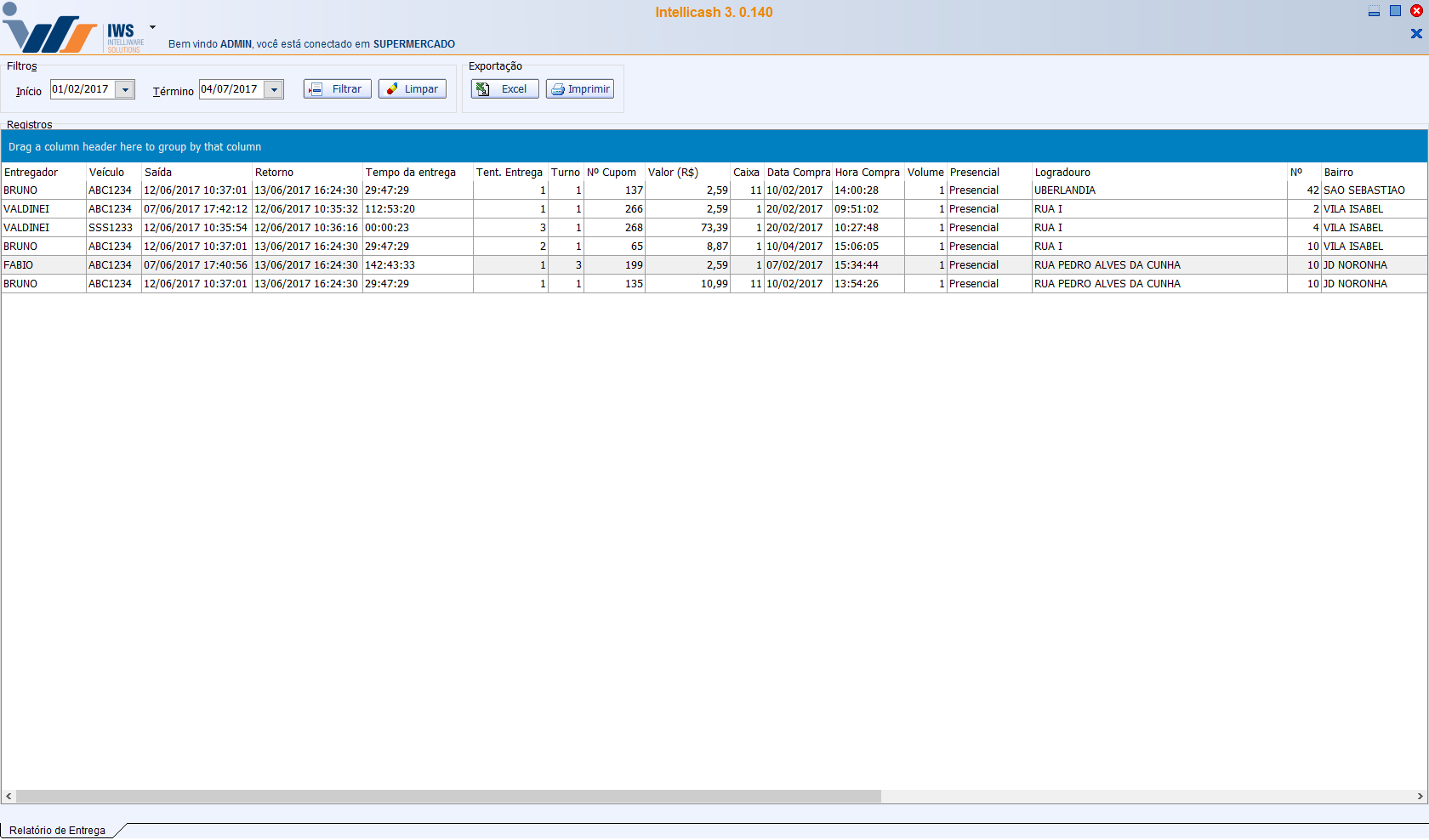This screenshot has height=840, width=1429.
Task: Click the Início date input field
Action: pos(82,89)
